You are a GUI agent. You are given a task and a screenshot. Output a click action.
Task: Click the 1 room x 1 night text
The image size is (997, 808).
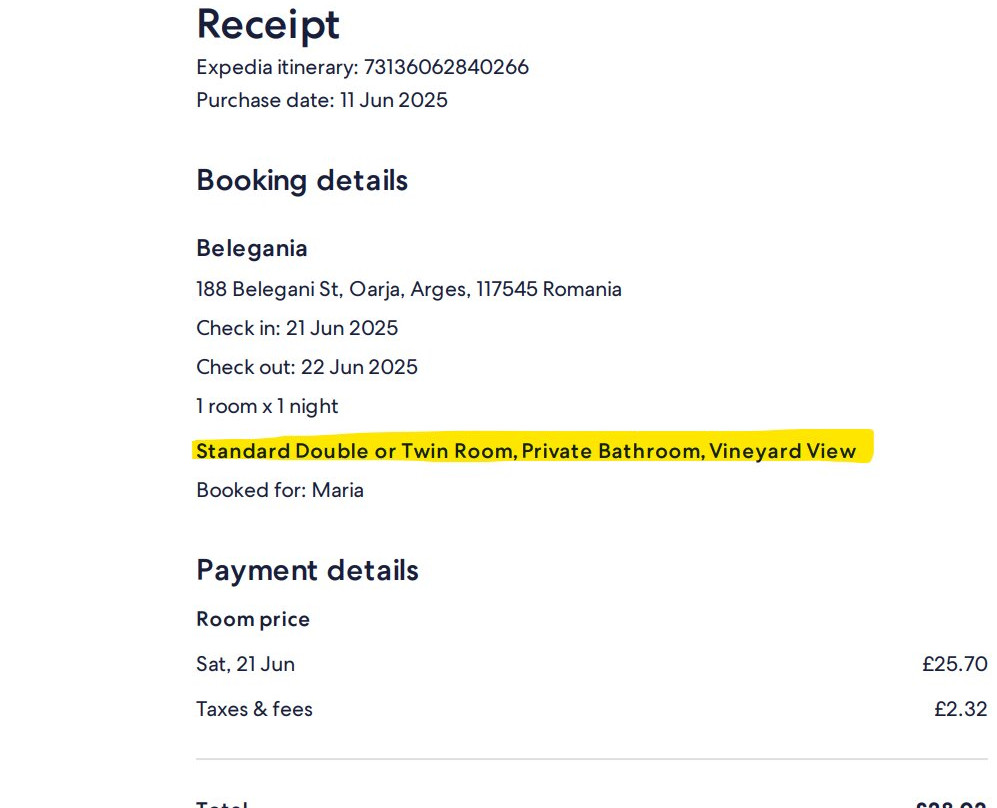(267, 406)
